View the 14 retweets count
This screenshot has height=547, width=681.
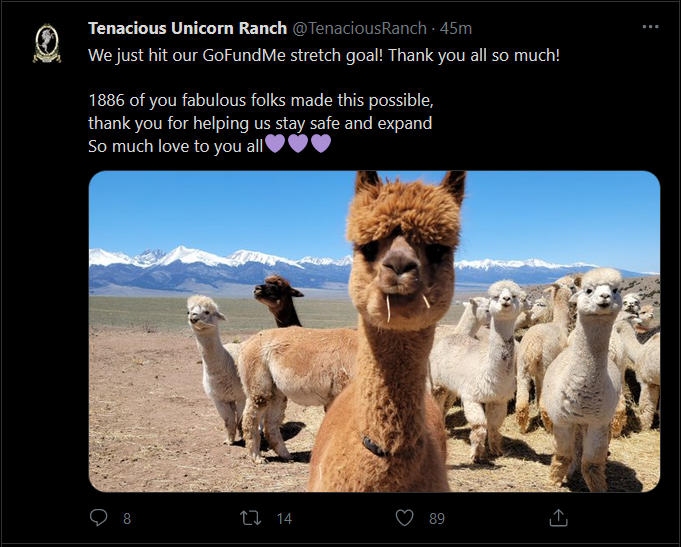tap(284, 518)
